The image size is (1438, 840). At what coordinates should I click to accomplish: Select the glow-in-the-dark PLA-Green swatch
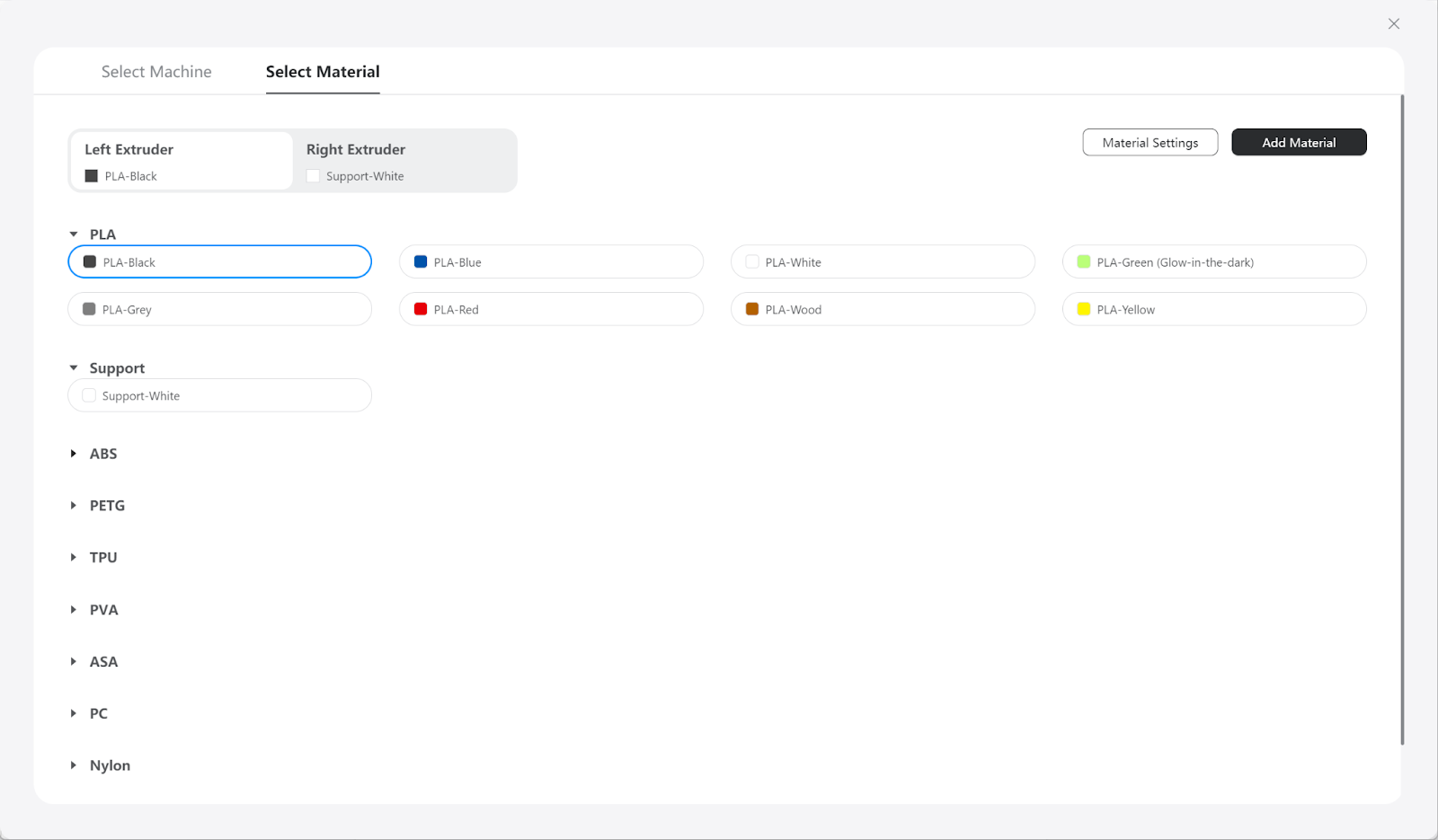[1084, 262]
